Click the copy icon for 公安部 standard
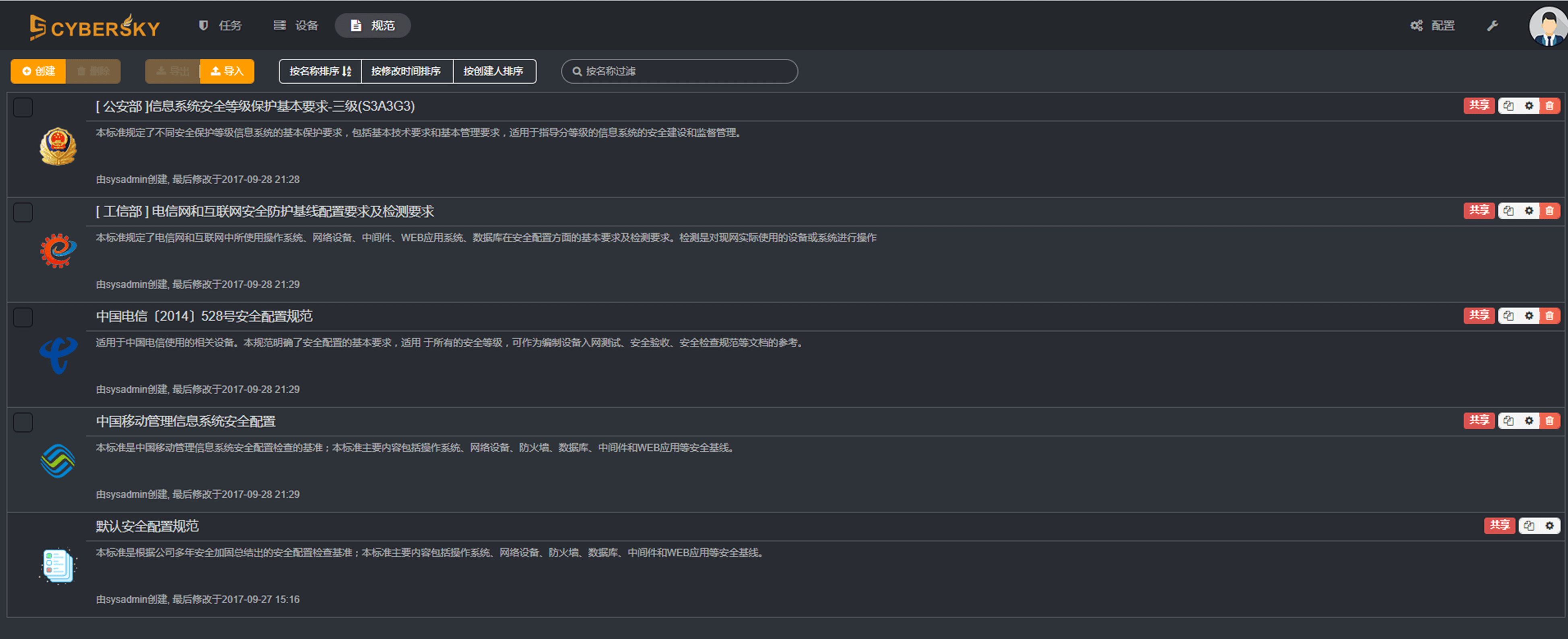 click(x=1508, y=106)
